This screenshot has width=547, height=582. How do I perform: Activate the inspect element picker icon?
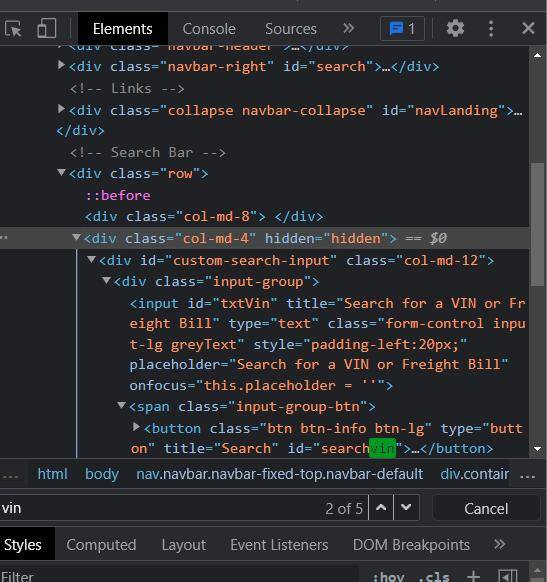(x=13, y=29)
